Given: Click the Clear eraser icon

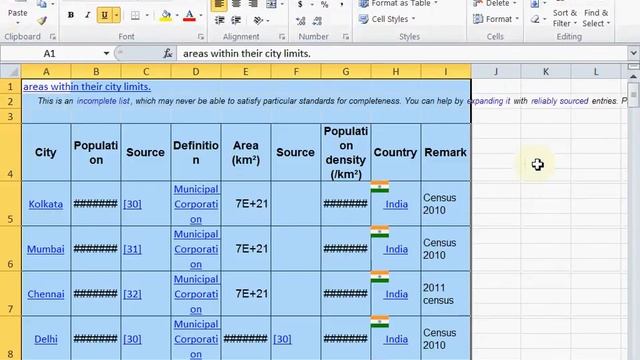Looking at the screenshot, I should point(535,19).
